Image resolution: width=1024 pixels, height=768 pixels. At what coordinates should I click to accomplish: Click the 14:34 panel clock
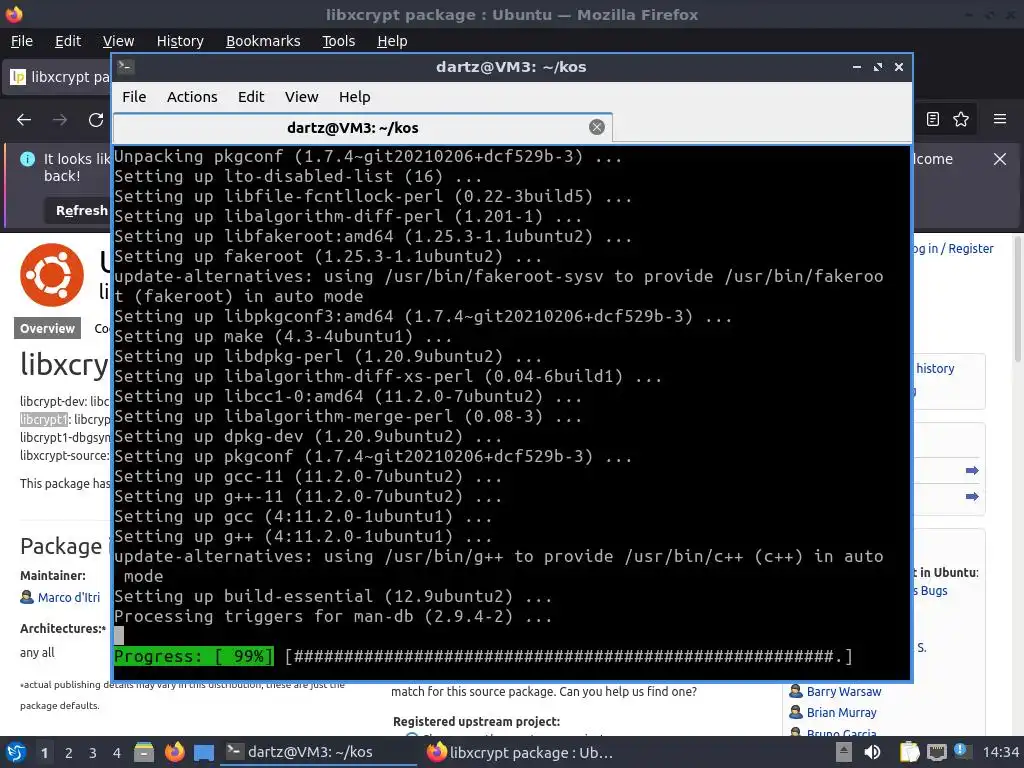coord(1000,752)
